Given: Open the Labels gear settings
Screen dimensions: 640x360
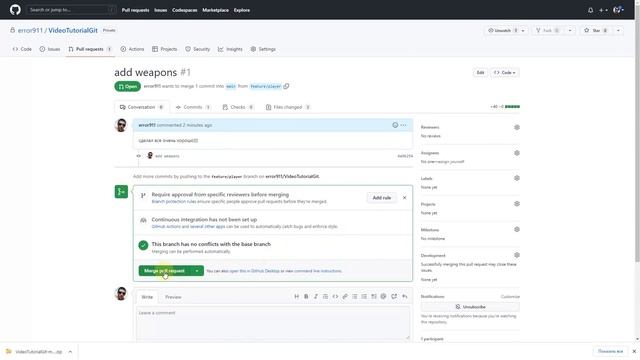Looking at the screenshot, I should pos(517,178).
